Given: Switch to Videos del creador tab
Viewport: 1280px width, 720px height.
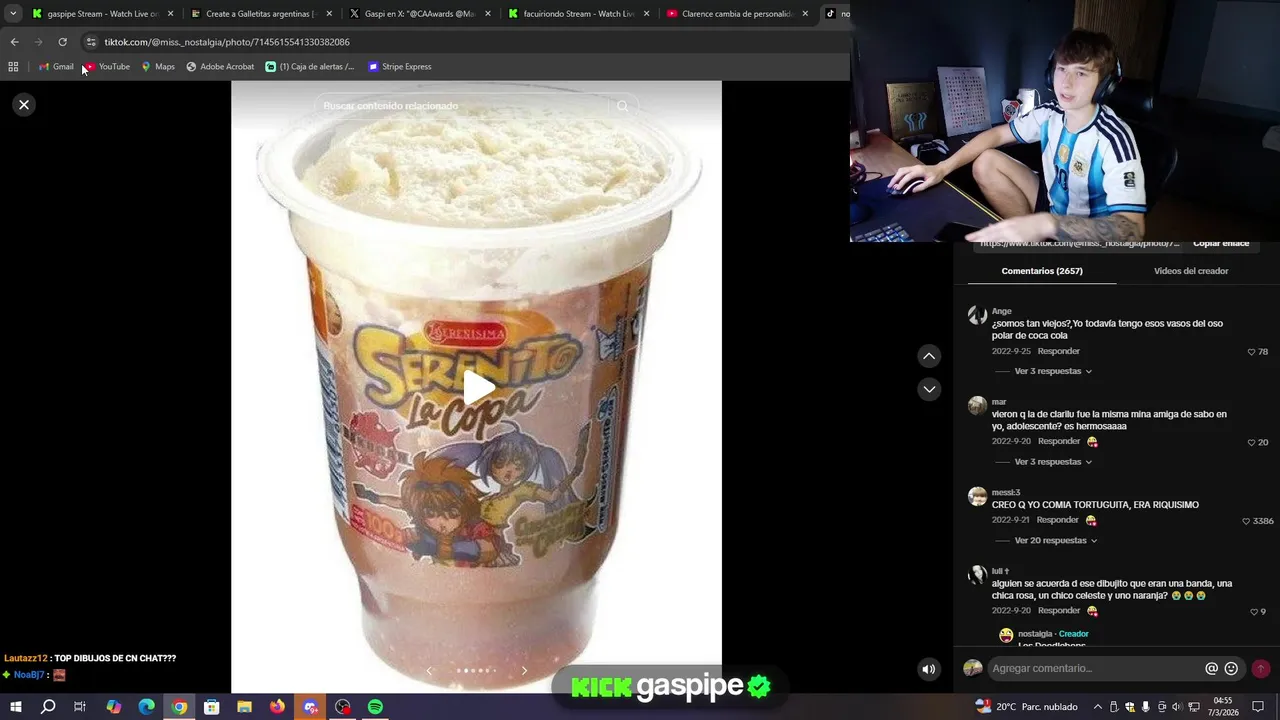Looking at the screenshot, I should (1191, 271).
